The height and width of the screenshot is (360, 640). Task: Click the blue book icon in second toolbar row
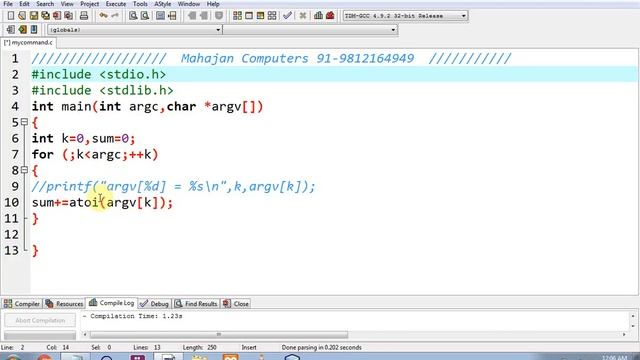[34, 29]
